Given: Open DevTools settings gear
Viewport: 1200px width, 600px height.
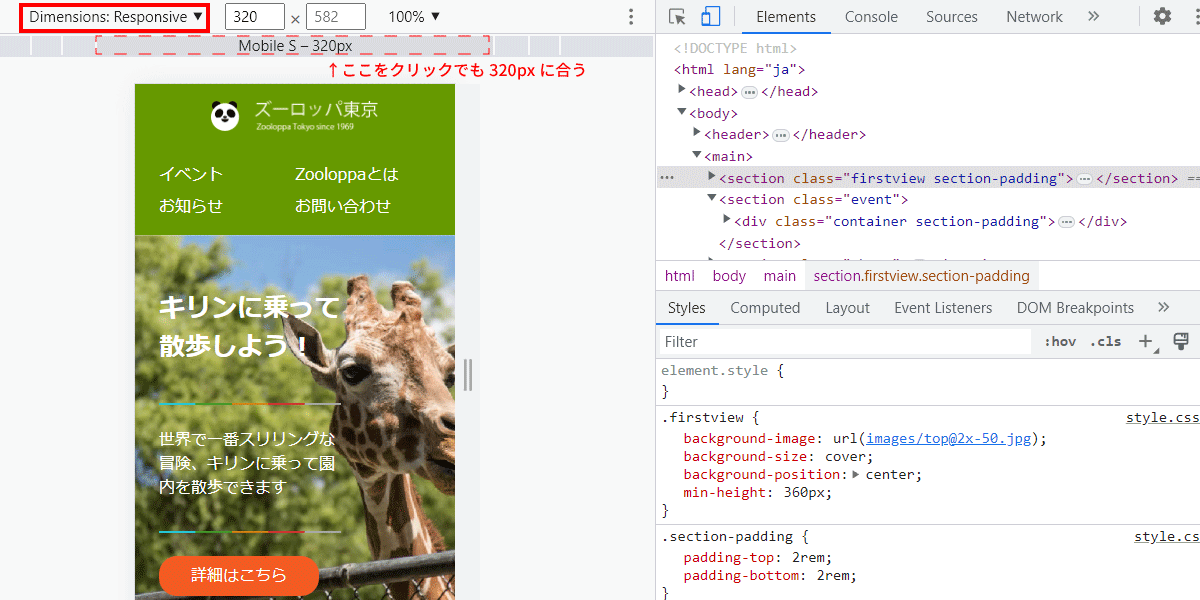Looking at the screenshot, I should (1162, 16).
